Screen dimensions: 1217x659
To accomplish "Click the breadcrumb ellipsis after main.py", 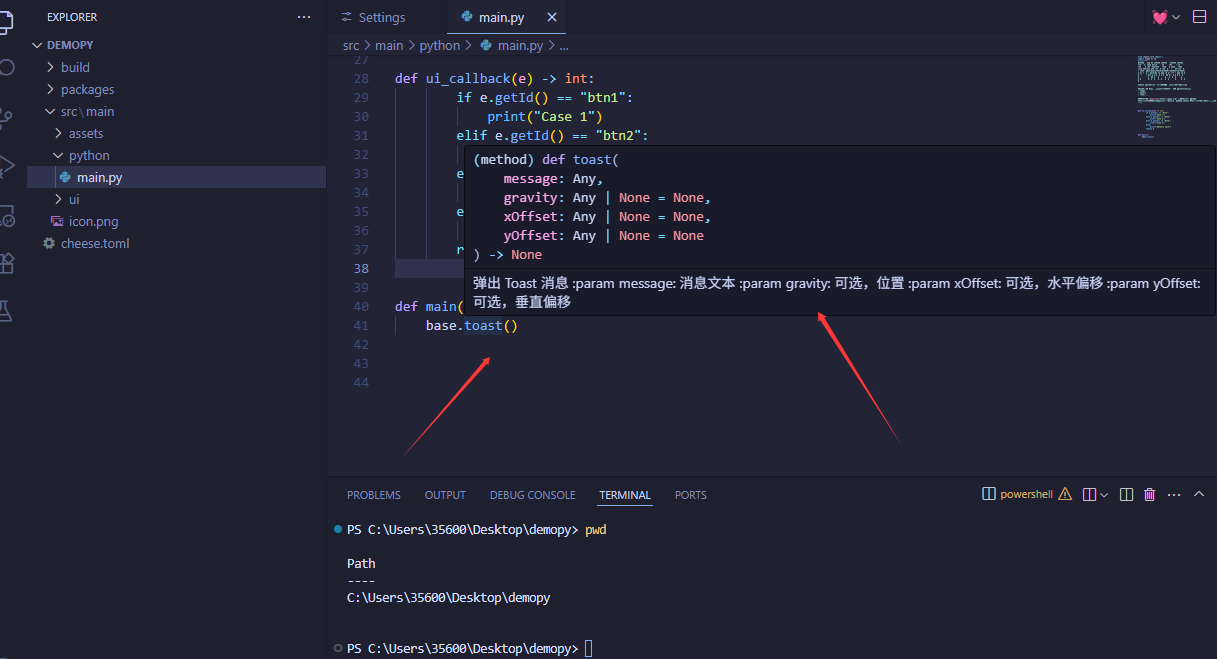I will coord(564,45).
